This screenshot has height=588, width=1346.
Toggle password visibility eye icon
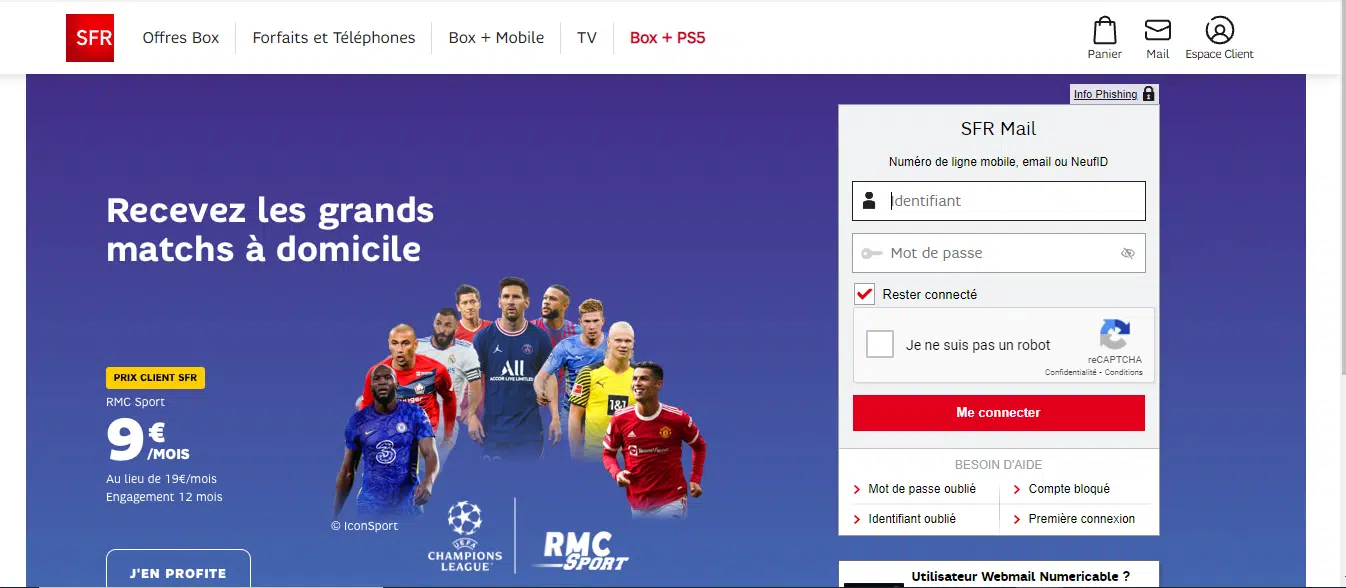pos(1128,254)
